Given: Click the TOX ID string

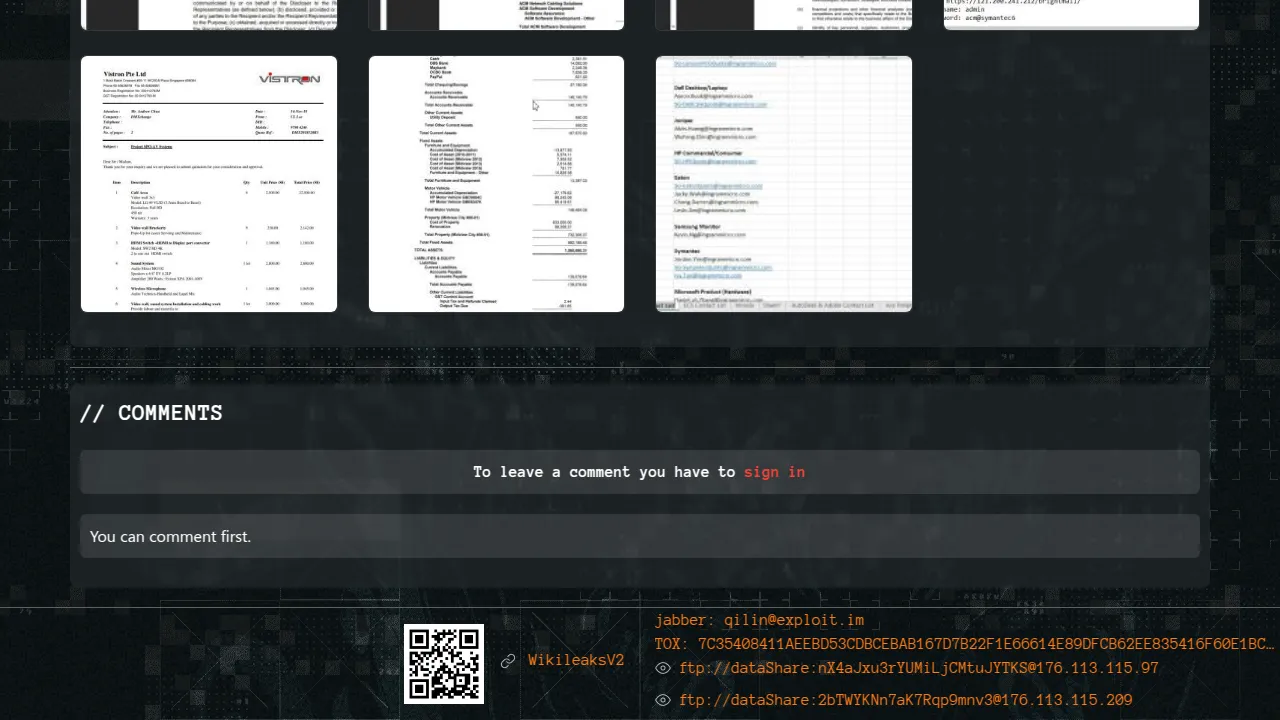Looking at the screenshot, I should click(x=964, y=645).
